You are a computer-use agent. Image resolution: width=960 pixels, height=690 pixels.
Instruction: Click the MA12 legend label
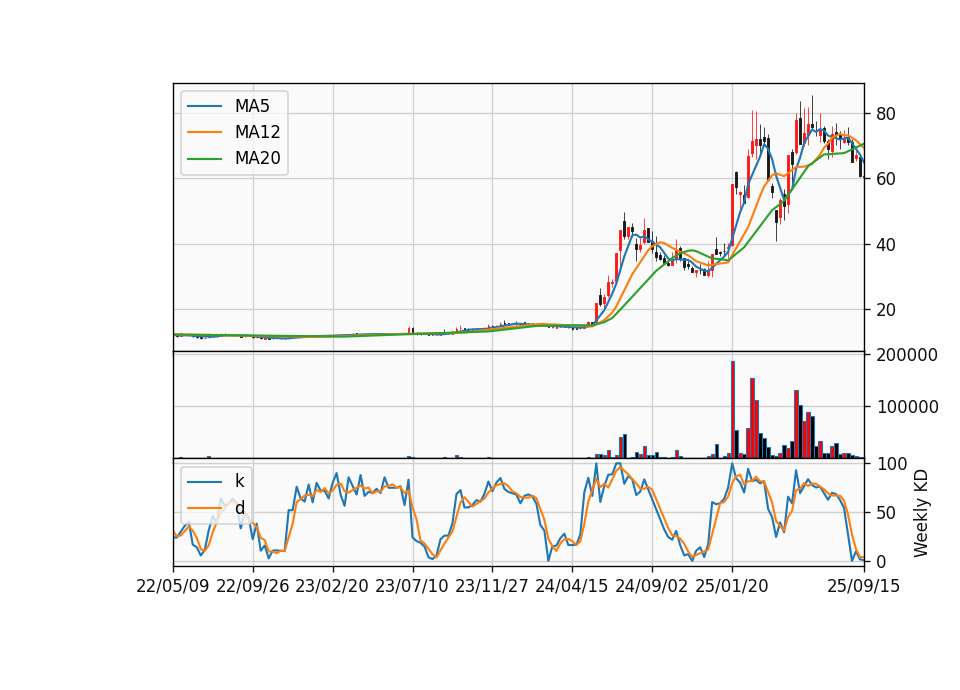coord(257,132)
